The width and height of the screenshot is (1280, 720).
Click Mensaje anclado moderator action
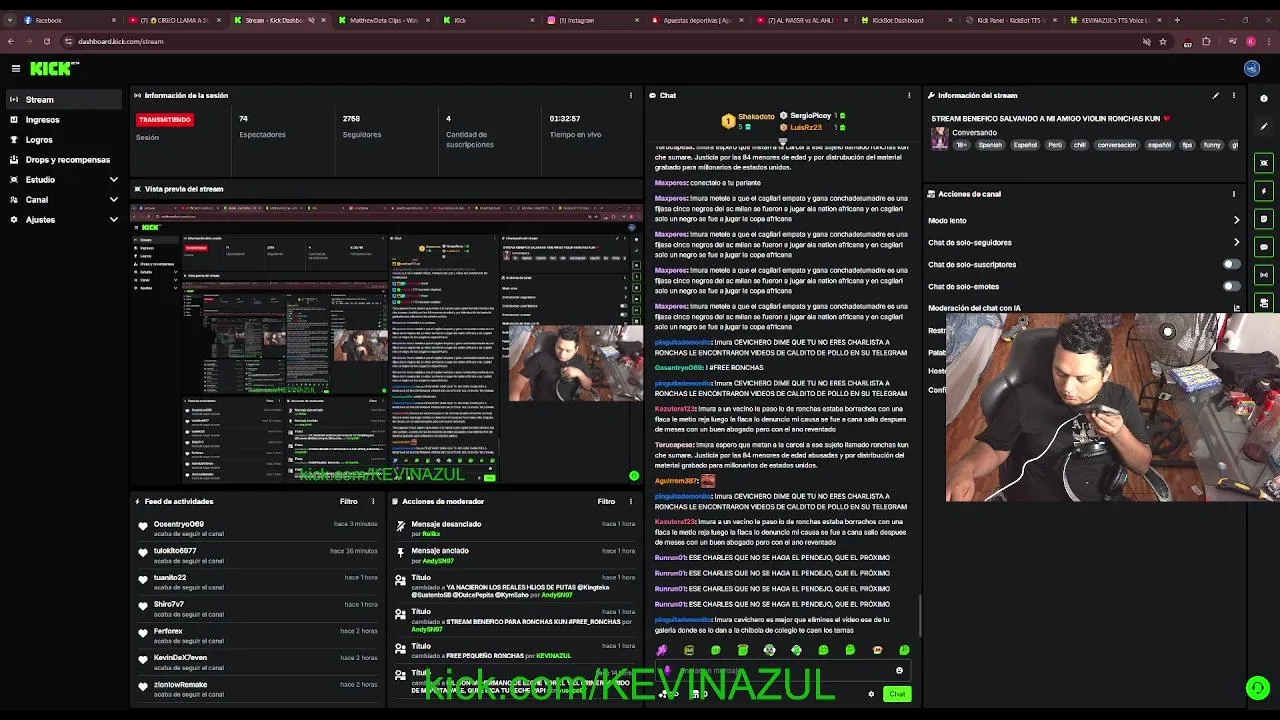click(x=440, y=551)
